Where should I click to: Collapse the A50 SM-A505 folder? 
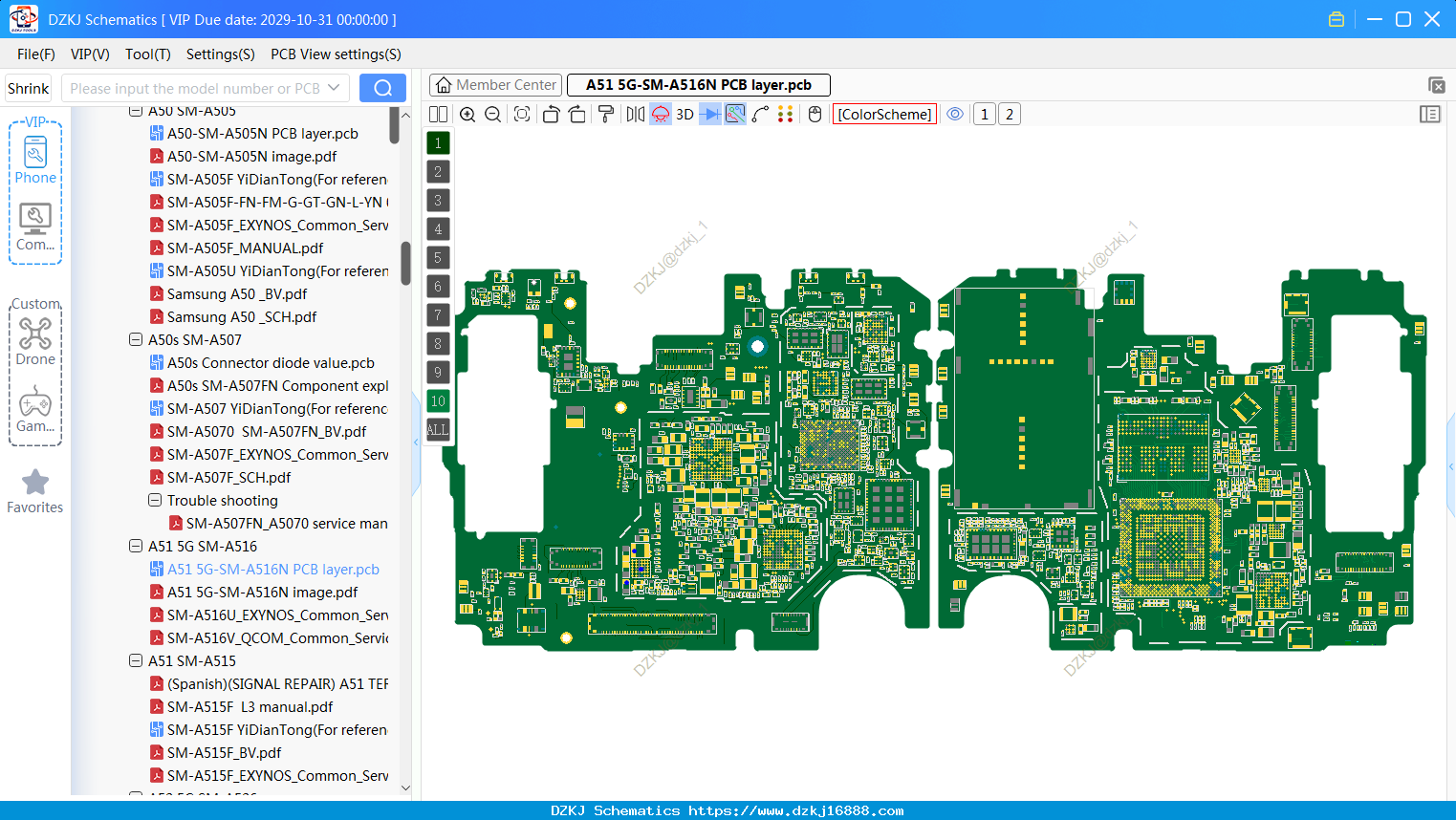point(136,111)
